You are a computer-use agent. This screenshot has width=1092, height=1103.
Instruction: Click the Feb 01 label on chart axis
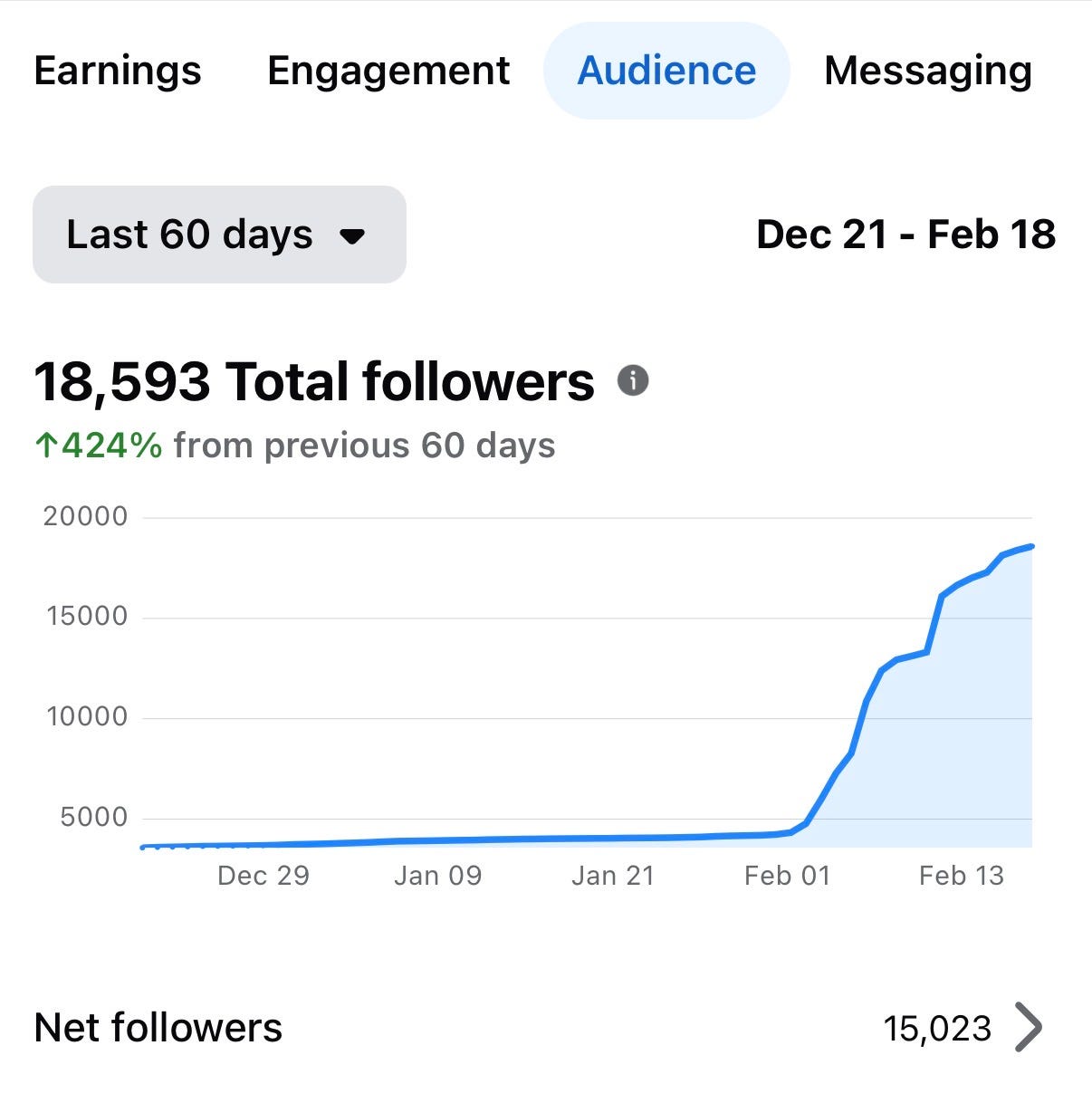tap(787, 876)
